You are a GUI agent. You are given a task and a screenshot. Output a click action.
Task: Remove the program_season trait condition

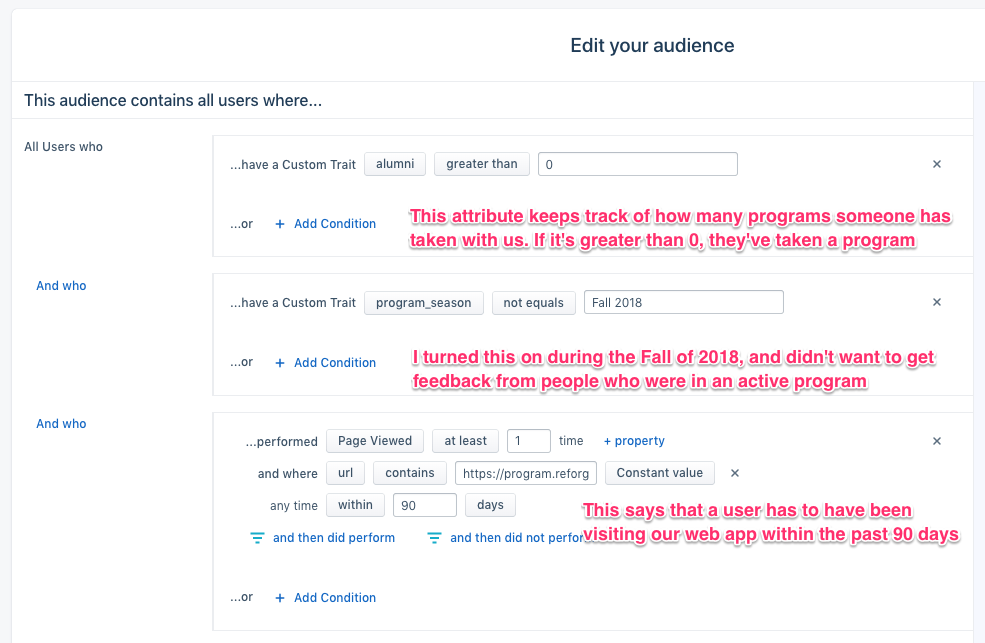click(937, 302)
